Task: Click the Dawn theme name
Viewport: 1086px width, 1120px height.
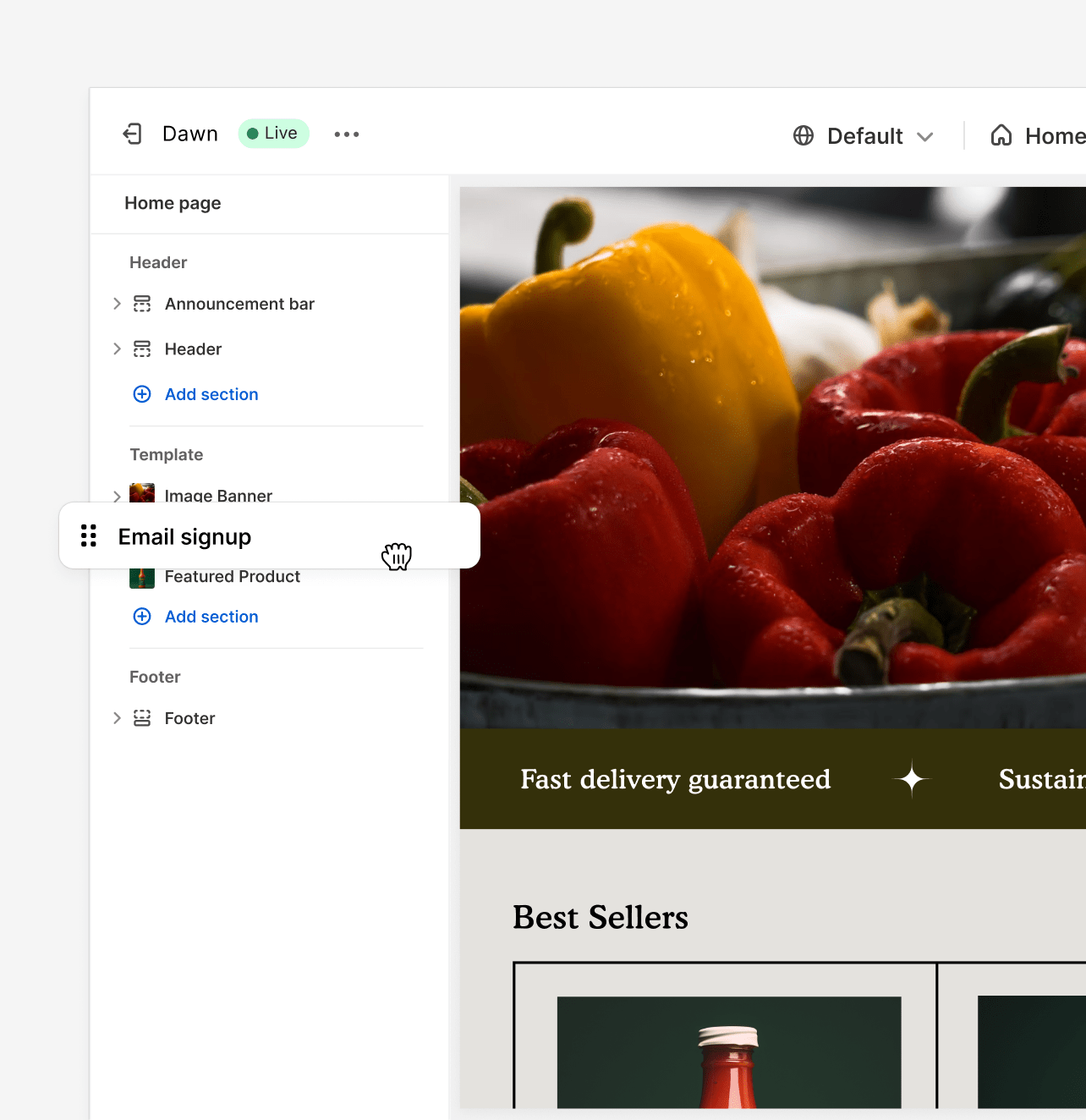Action: click(190, 134)
